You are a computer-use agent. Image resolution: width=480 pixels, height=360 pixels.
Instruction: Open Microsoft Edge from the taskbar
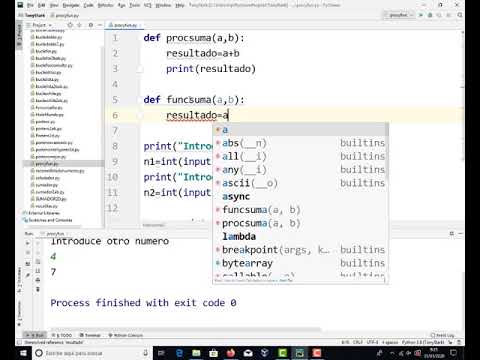(179, 353)
